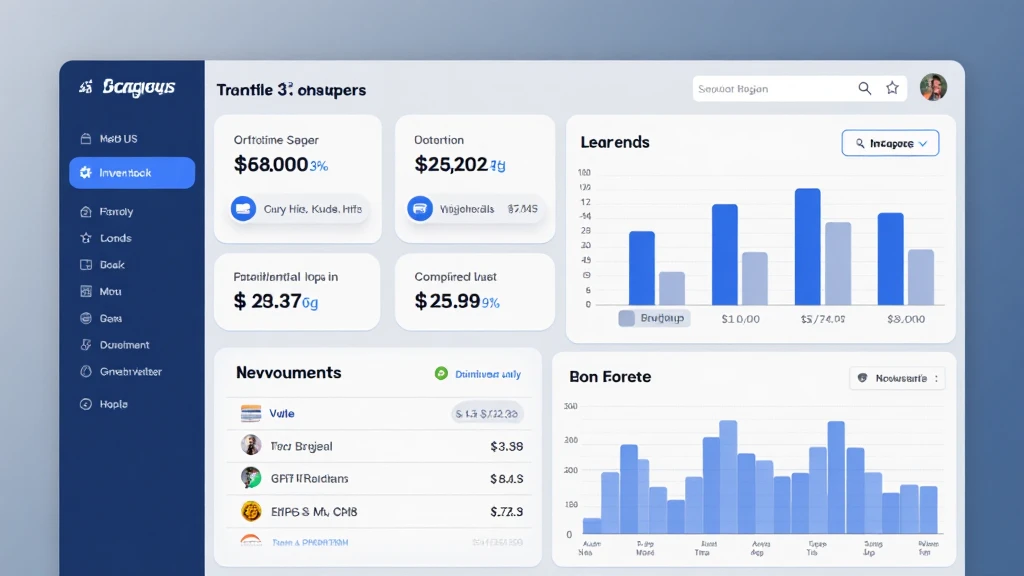Screen dimensions: 1024x576
Task: Click the Brutjoup legend swatch
Action: click(626, 318)
